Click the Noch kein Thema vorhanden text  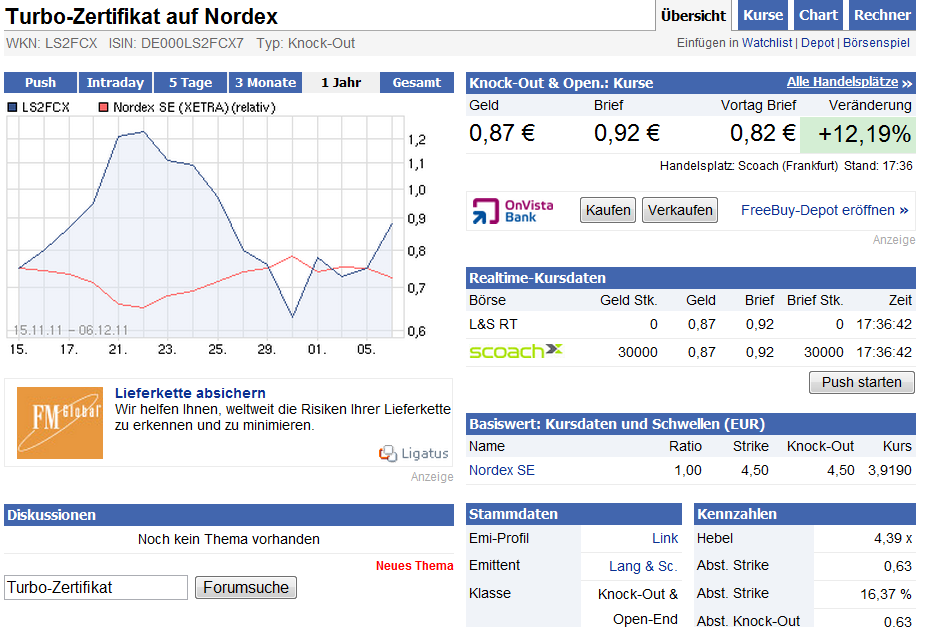pyautogui.click(x=229, y=539)
